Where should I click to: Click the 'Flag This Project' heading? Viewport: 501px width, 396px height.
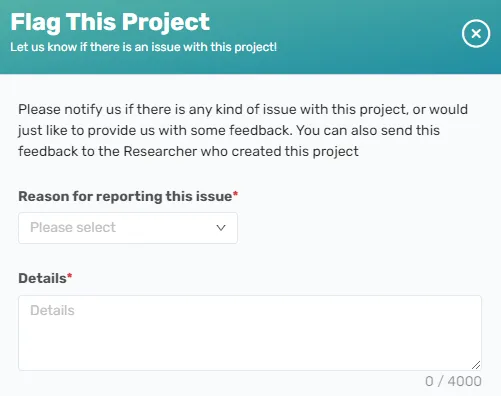click(110, 23)
